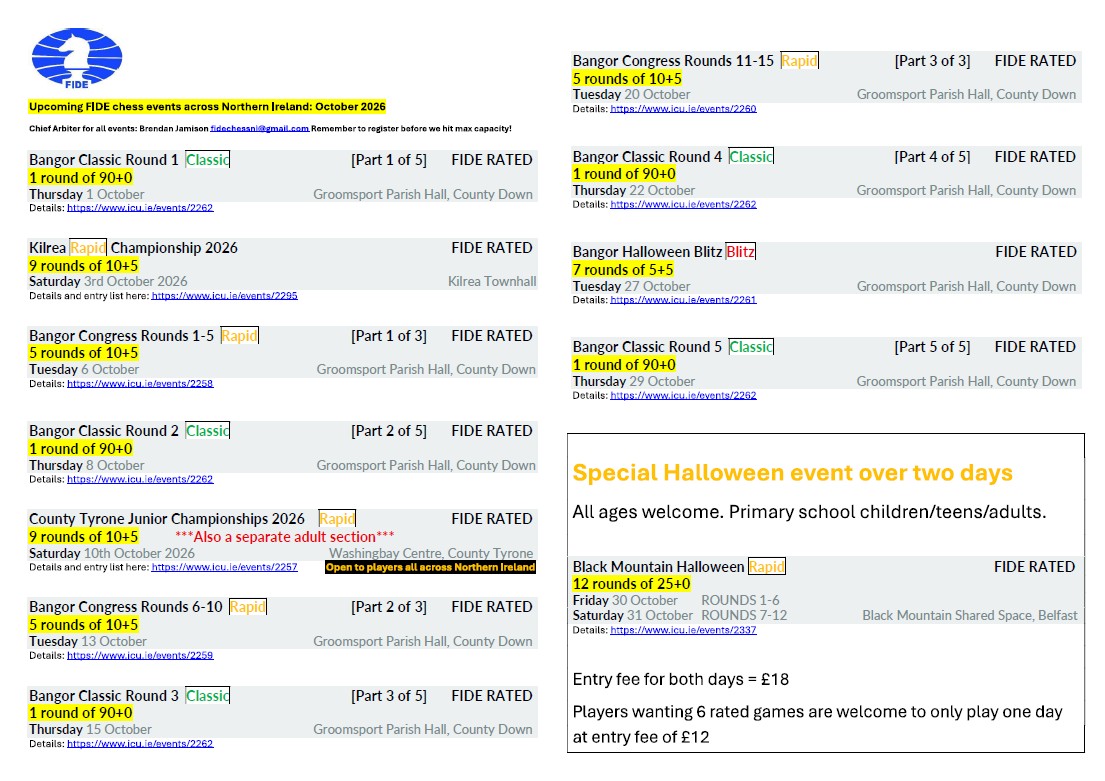
Task: Click the blue FIDE knight logo
Action: coord(77,59)
